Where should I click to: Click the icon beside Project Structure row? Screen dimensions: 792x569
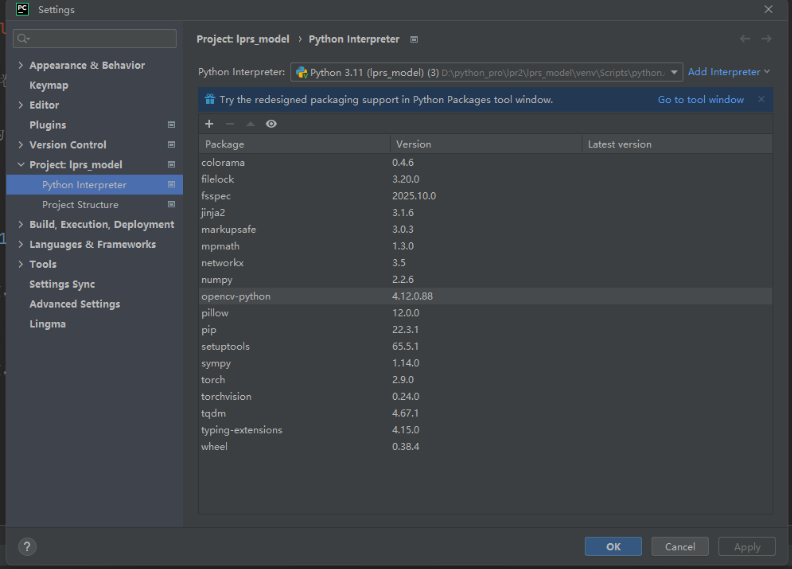171,204
